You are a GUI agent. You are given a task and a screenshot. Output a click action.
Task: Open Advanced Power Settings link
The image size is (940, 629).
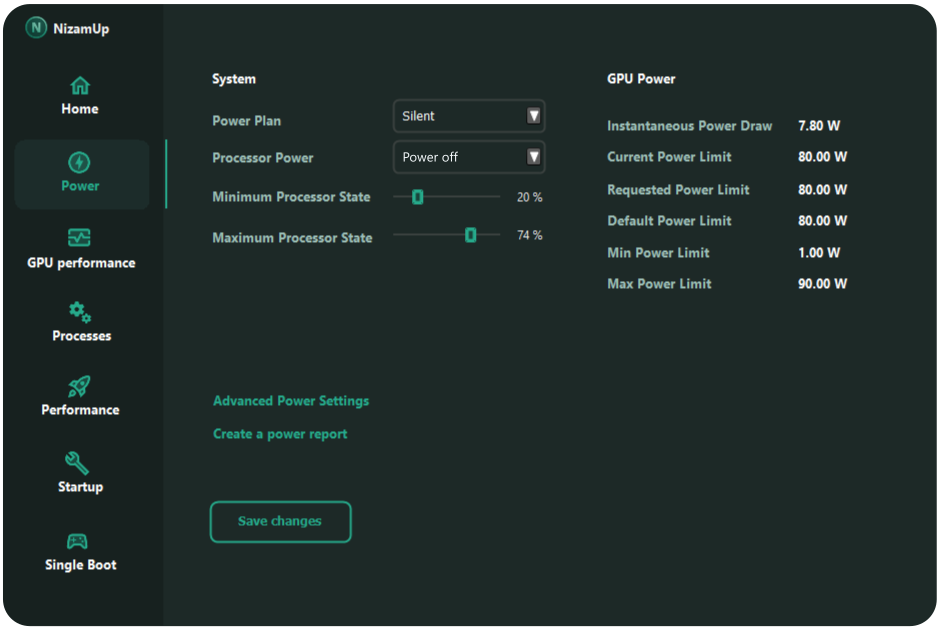[x=291, y=401]
